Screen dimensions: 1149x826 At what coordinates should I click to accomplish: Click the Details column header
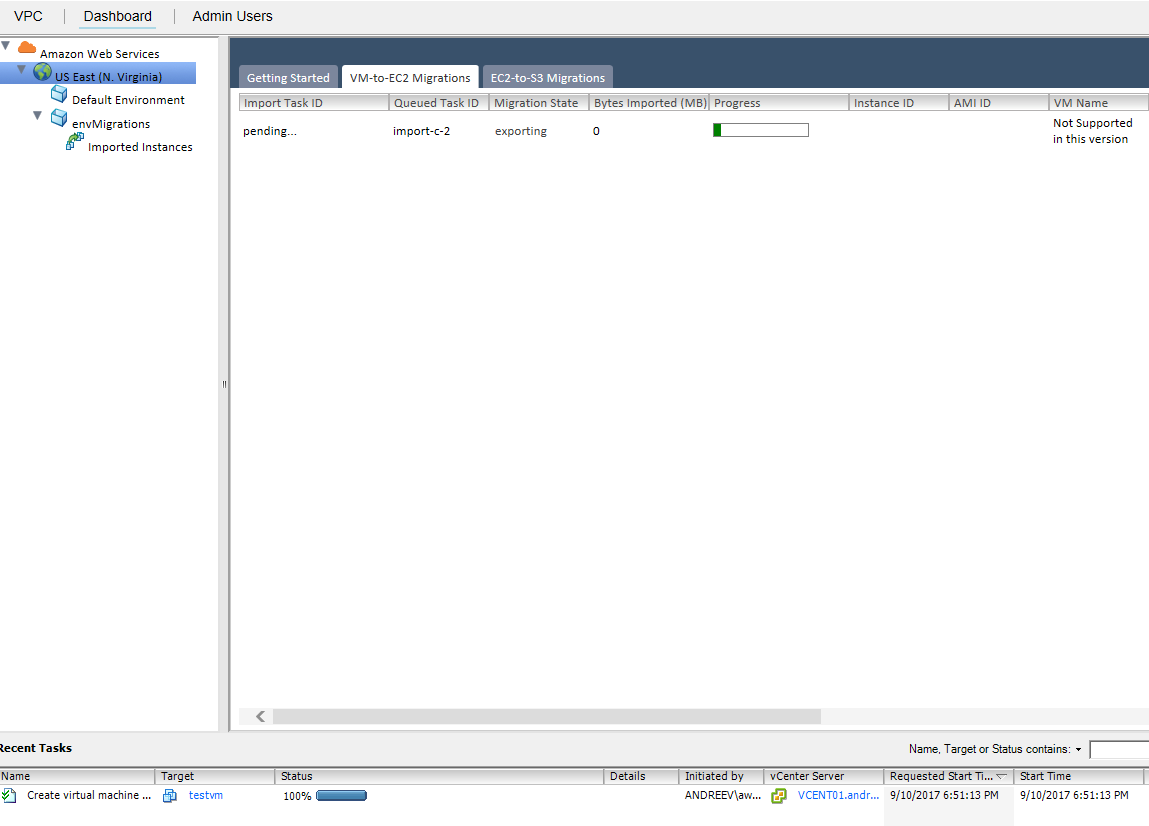pos(641,776)
